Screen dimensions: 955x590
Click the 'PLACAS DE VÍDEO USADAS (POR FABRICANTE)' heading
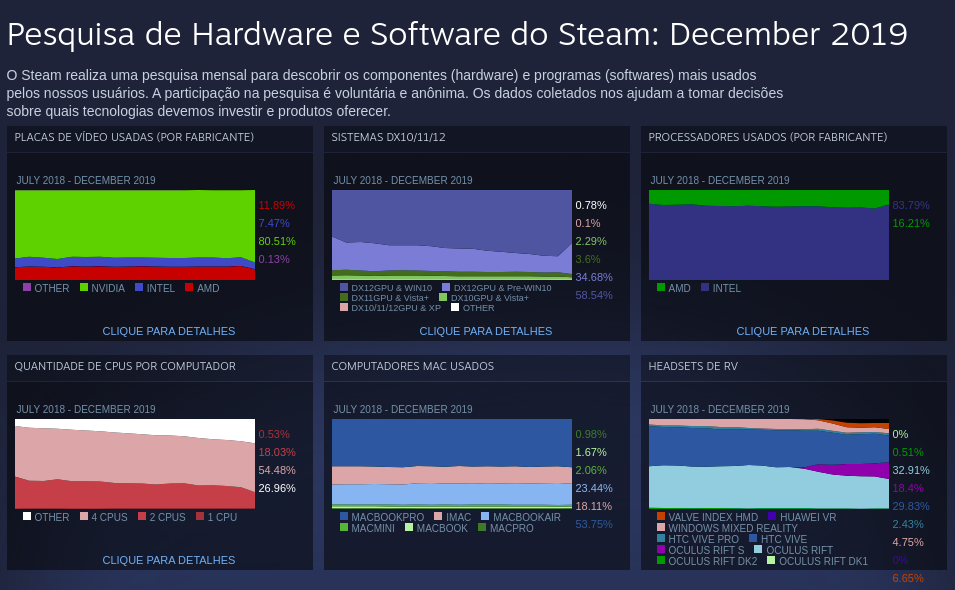[134, 137]
